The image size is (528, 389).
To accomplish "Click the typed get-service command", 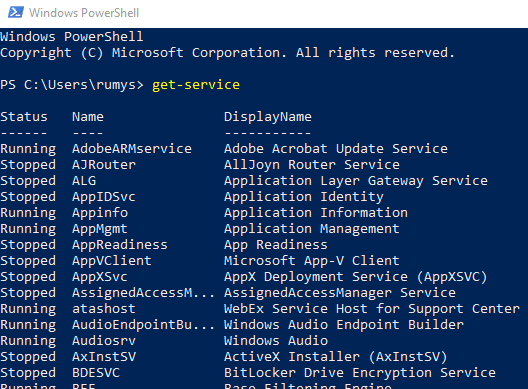I will coord(196,85).
